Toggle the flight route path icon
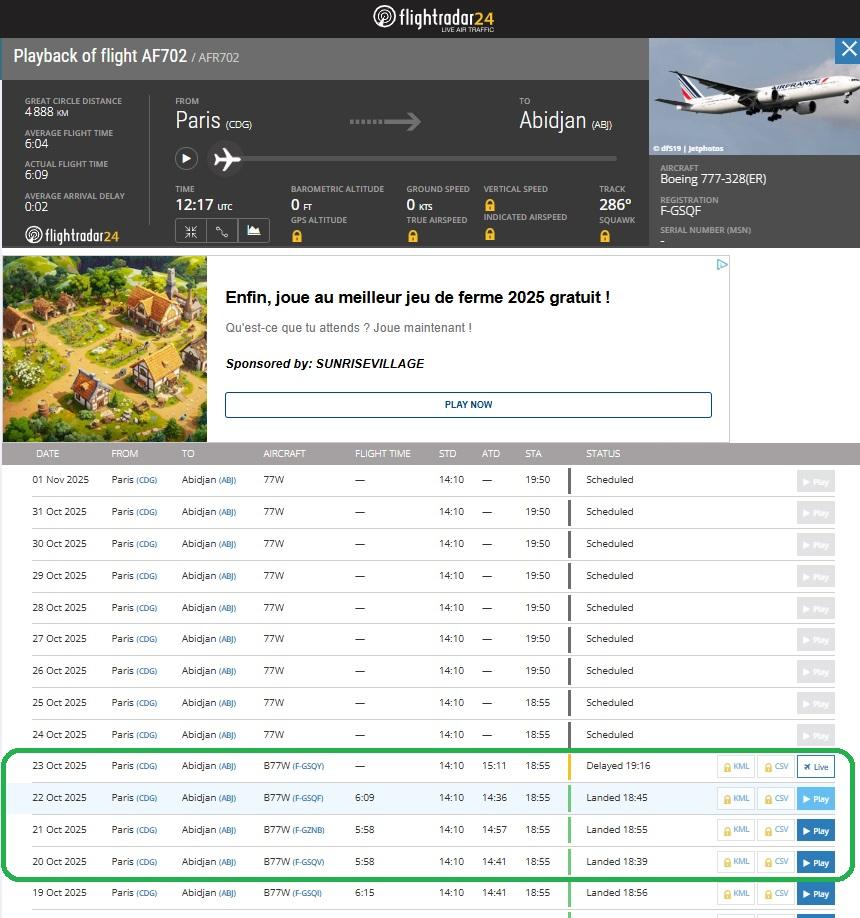860x918 pixels. pos(222,231)
